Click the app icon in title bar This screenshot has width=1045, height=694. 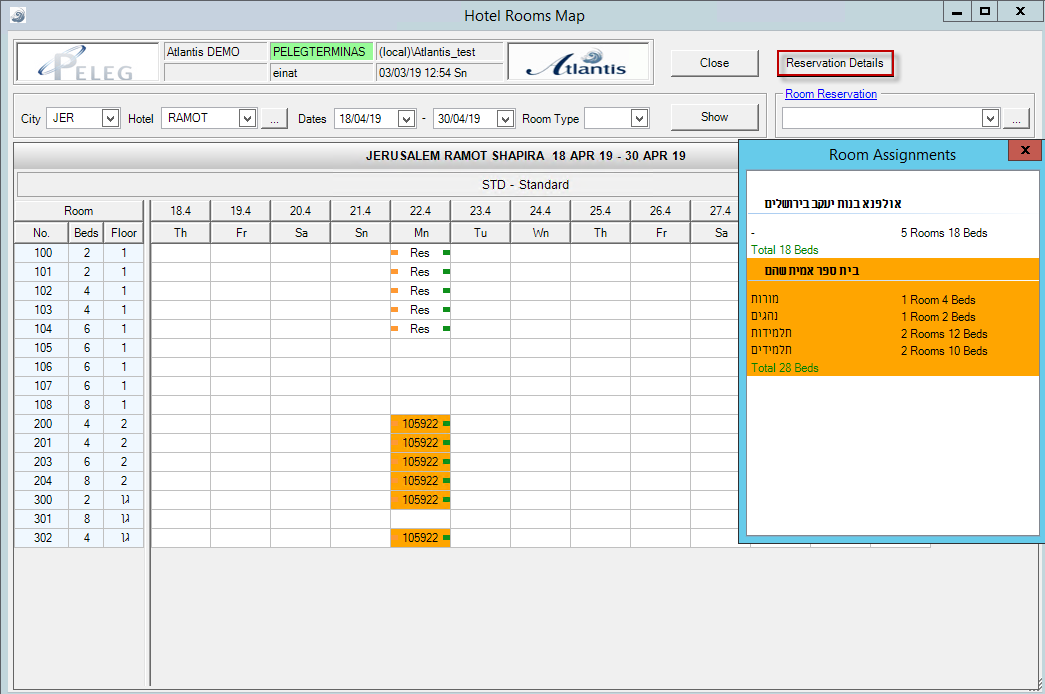pyautogui.click(x=17, y=15)
